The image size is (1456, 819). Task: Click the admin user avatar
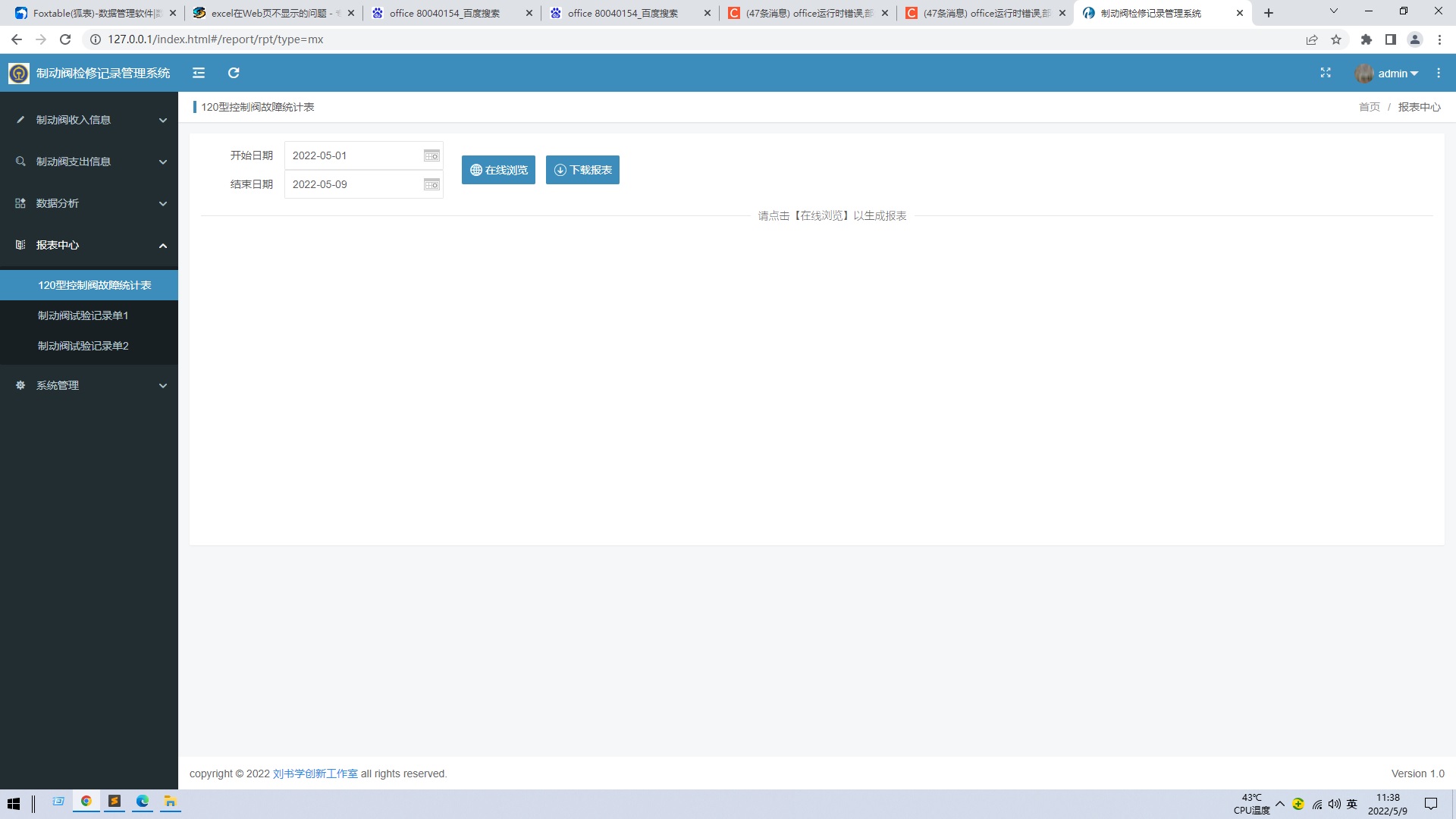(x=1364, y=74)
